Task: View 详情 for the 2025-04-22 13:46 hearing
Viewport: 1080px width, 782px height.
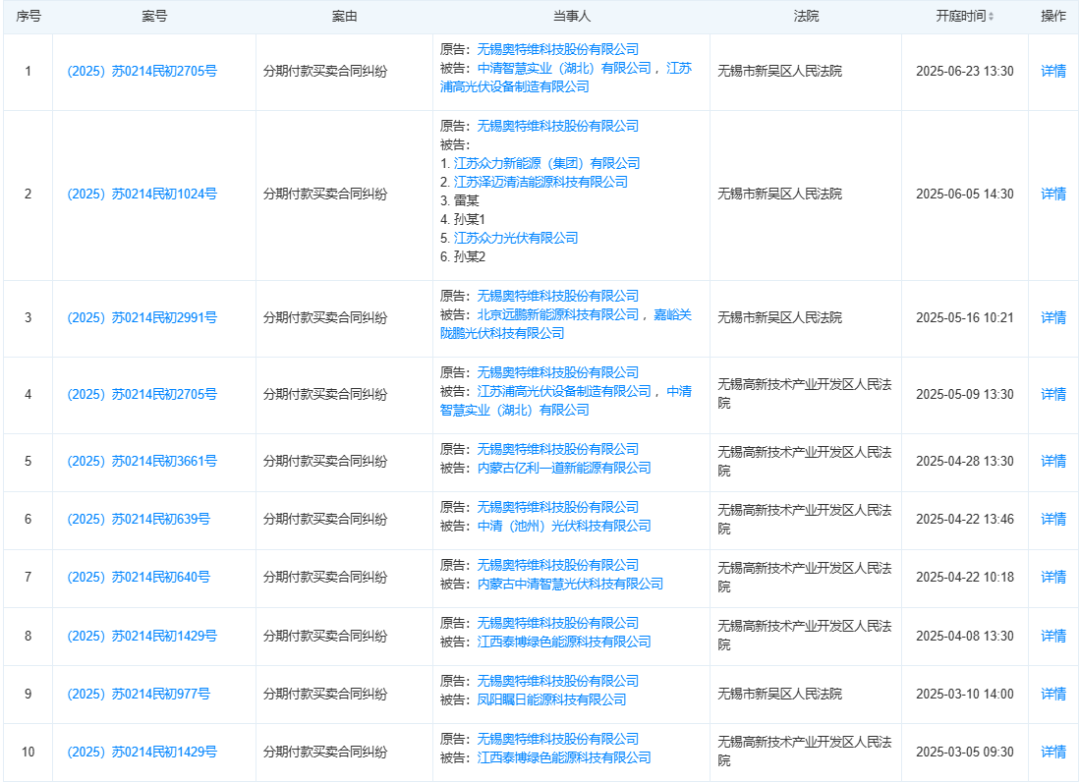Action: [x=1053, y=519]
